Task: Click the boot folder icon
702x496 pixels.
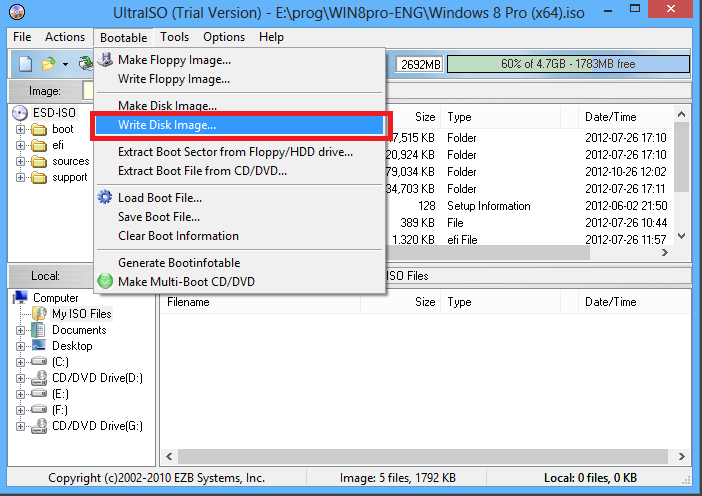Action: [x=39, y=129]
